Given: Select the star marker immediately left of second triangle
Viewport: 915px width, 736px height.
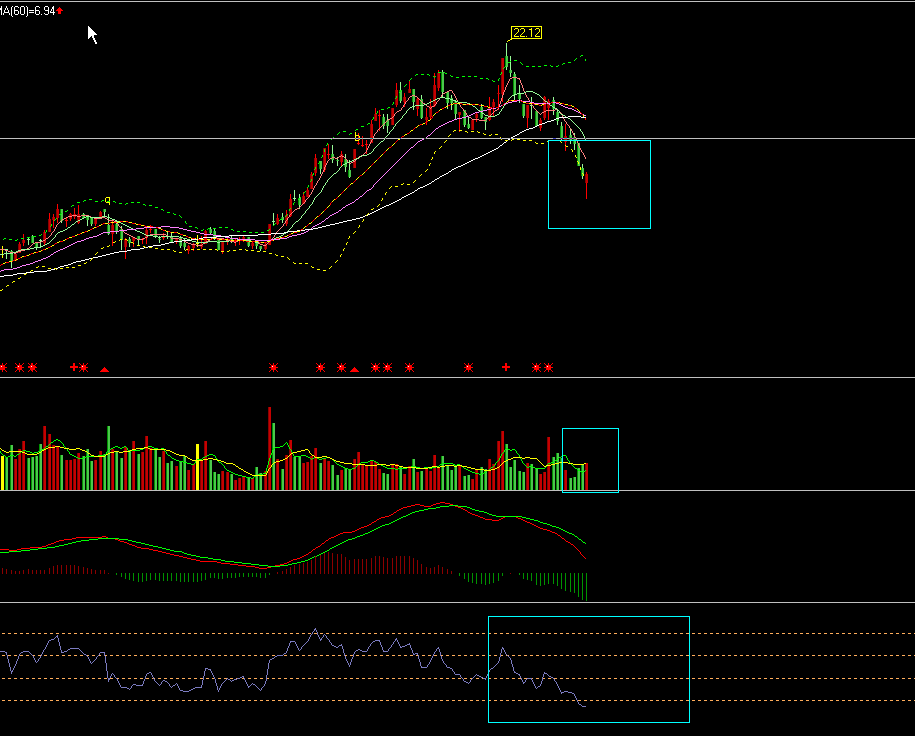Looking at the screenshot, I should (x=341, y=367).
